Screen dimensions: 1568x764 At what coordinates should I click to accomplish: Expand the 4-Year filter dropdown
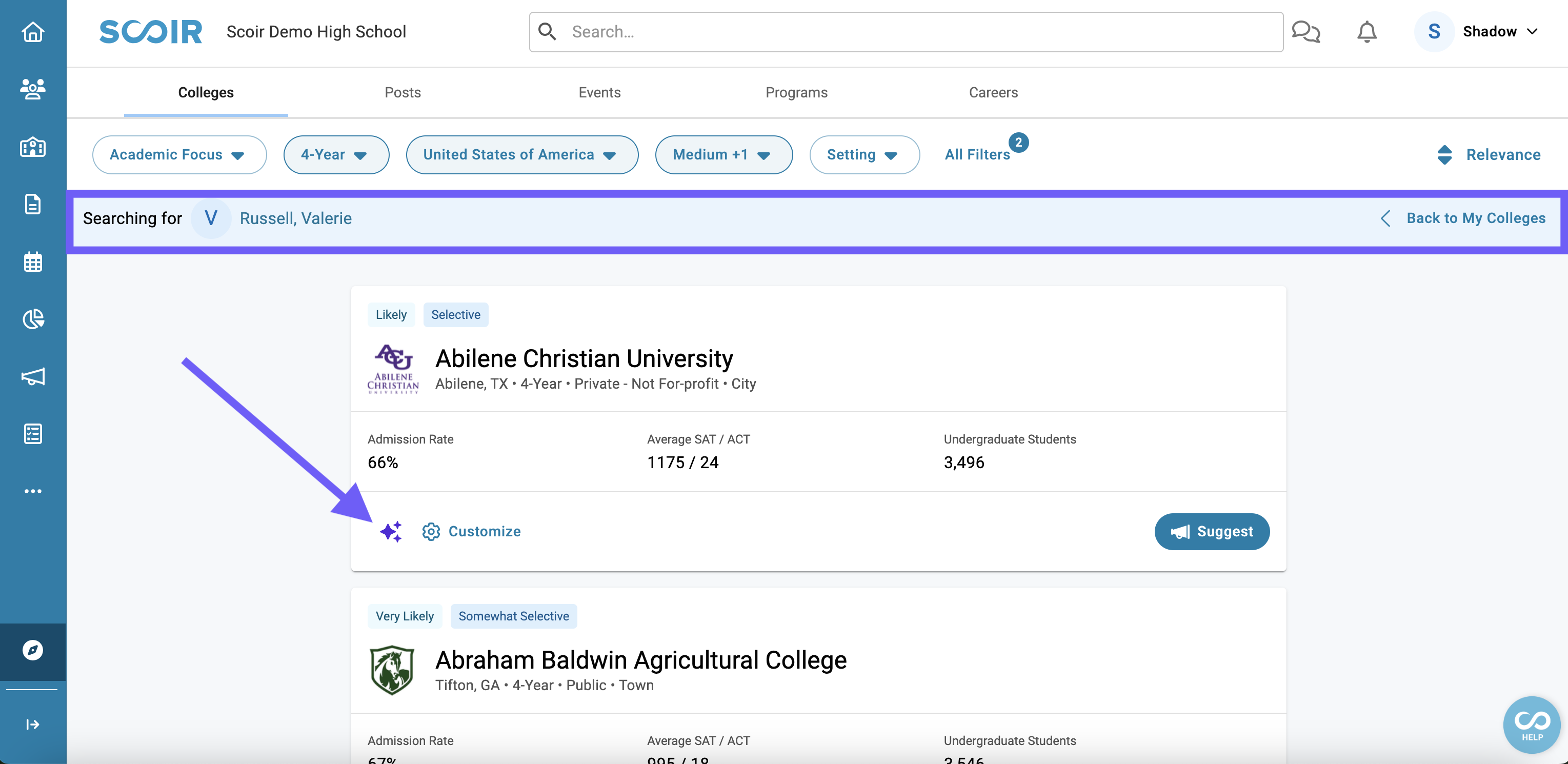(336, 155)
